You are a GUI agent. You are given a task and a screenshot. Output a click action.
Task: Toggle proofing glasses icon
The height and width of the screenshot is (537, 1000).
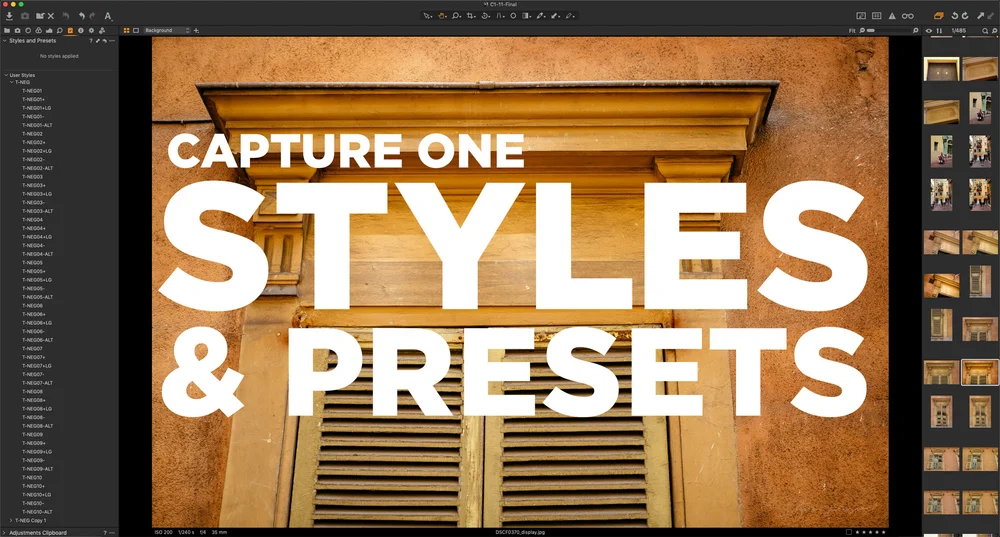coord(908,15)
